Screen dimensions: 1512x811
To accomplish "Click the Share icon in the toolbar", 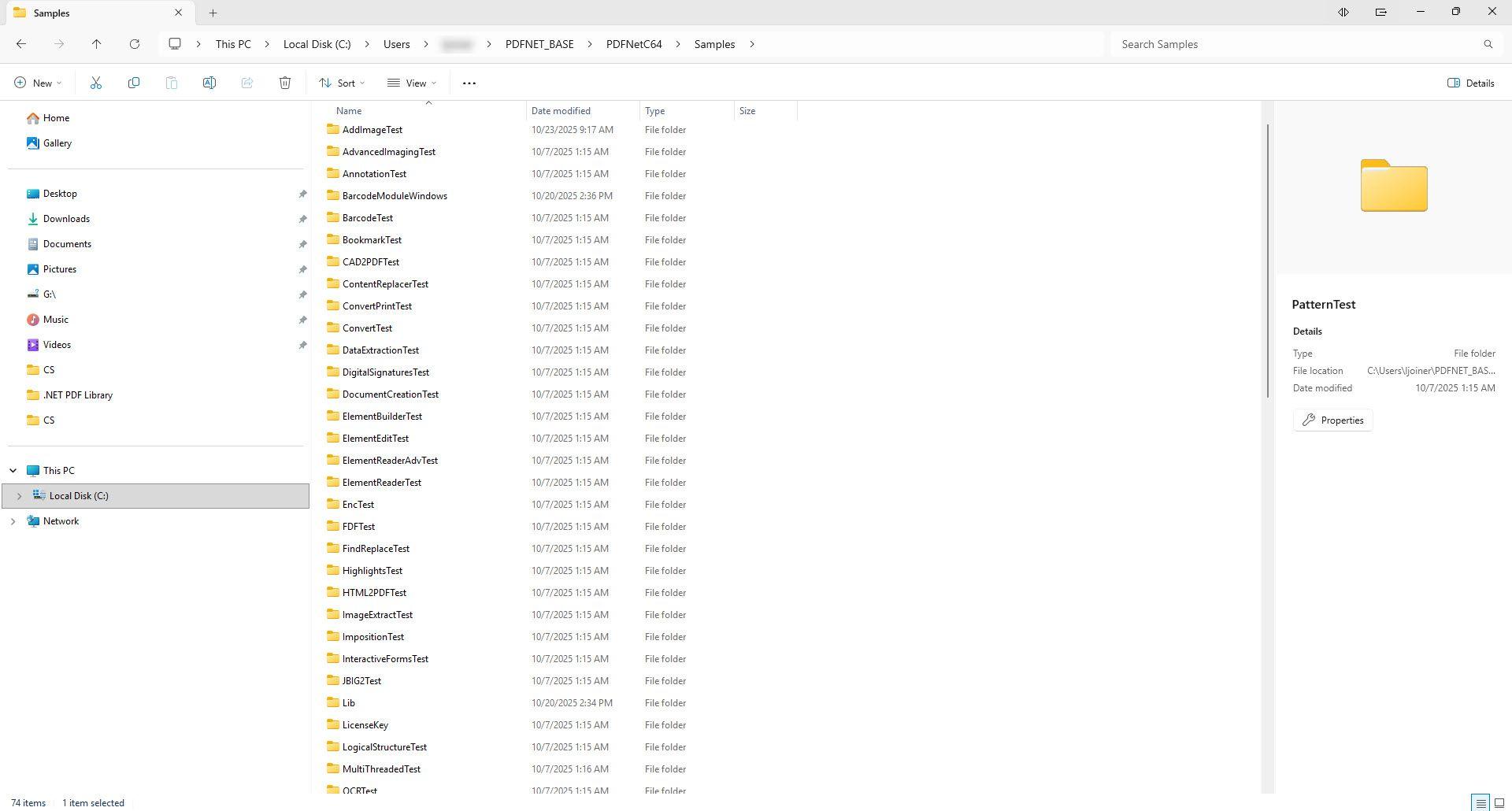I will 247,83.
